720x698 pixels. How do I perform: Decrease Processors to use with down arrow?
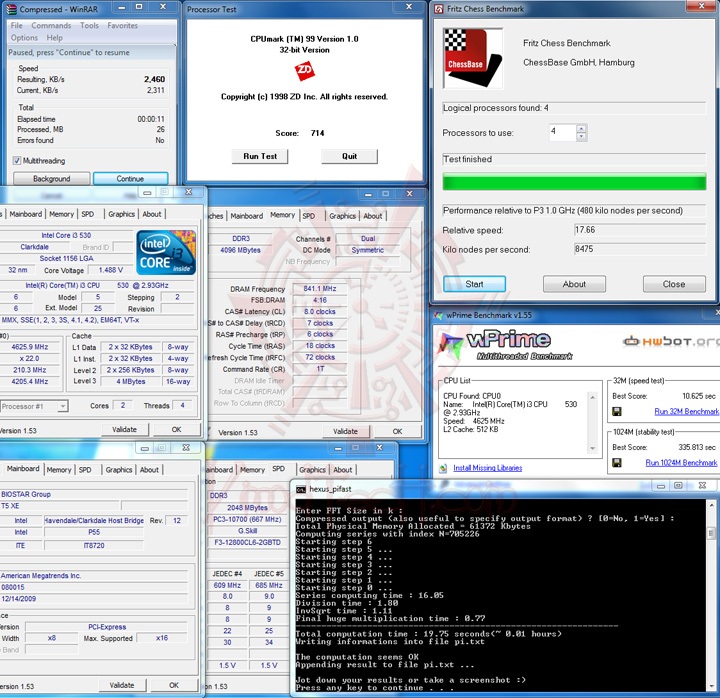coord(581,136)
